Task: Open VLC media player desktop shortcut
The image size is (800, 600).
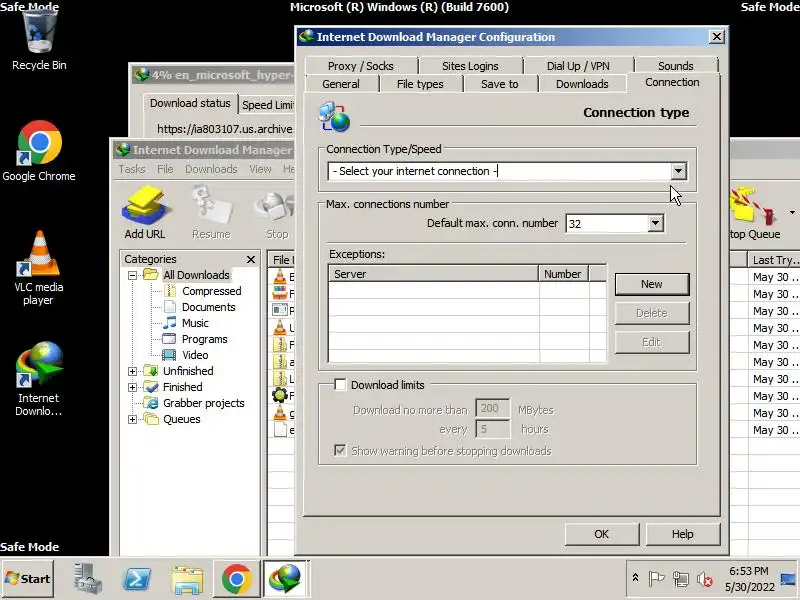Action: click(39, 268)
